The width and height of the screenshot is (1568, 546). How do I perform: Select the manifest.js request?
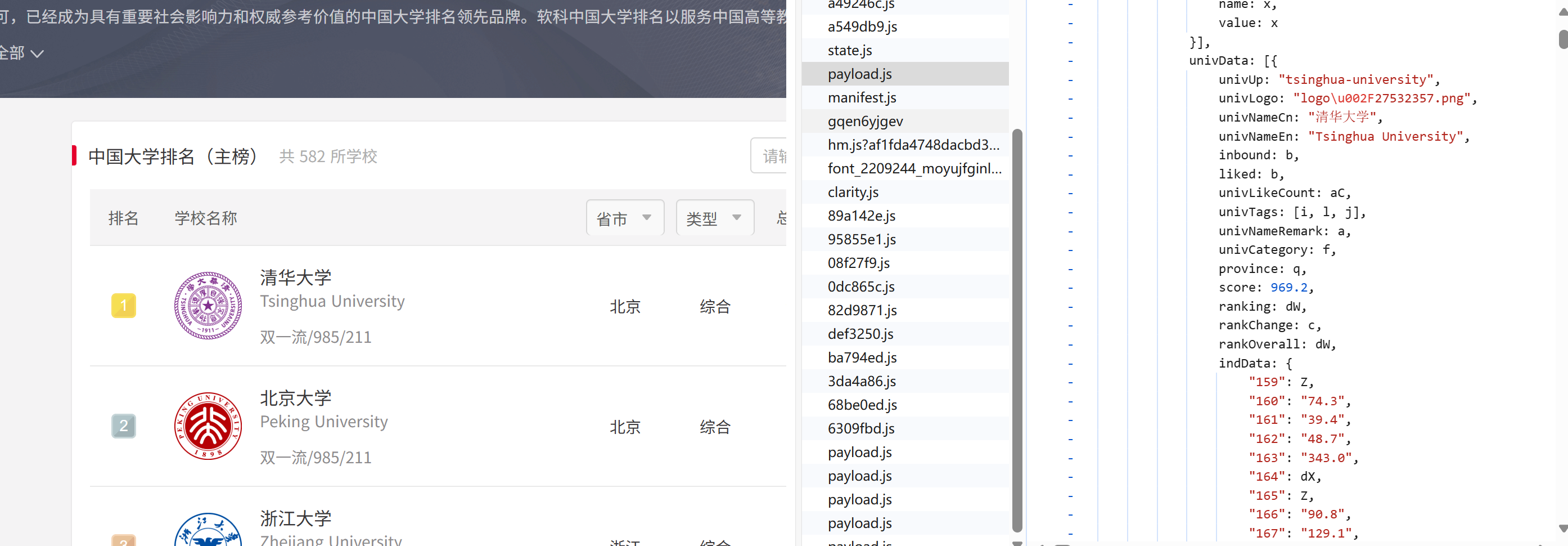click(904, 97)
